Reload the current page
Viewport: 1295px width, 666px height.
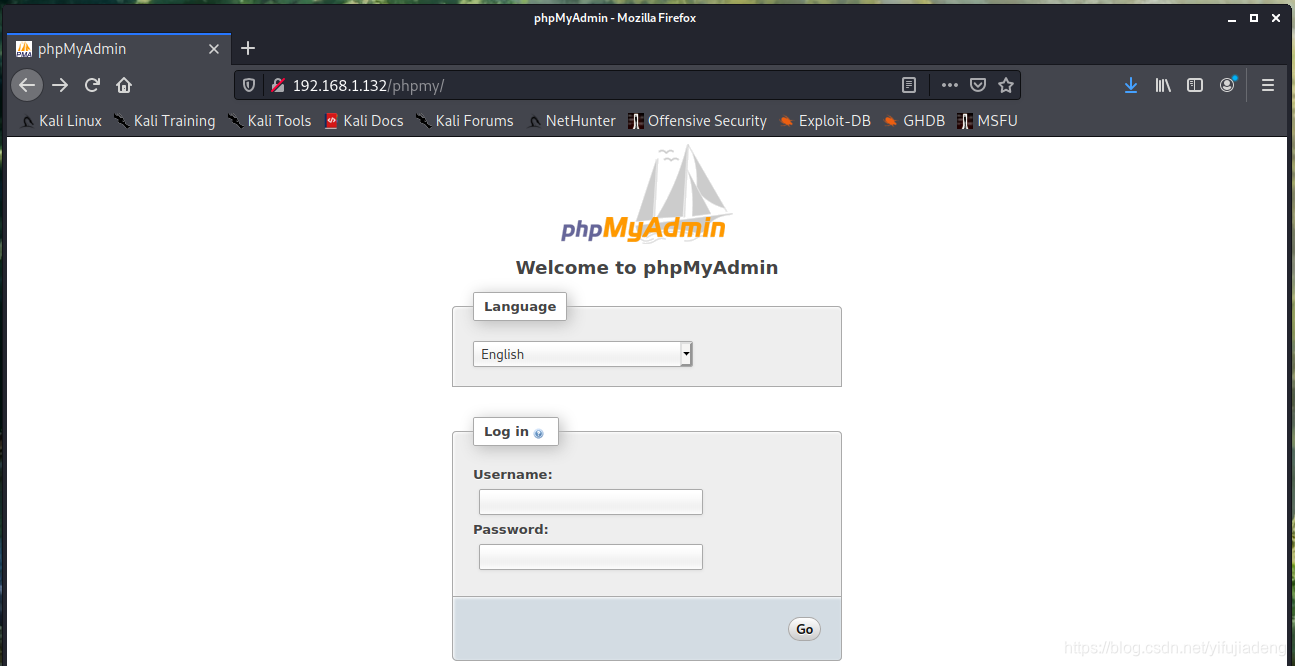click(x=92, y=85)
